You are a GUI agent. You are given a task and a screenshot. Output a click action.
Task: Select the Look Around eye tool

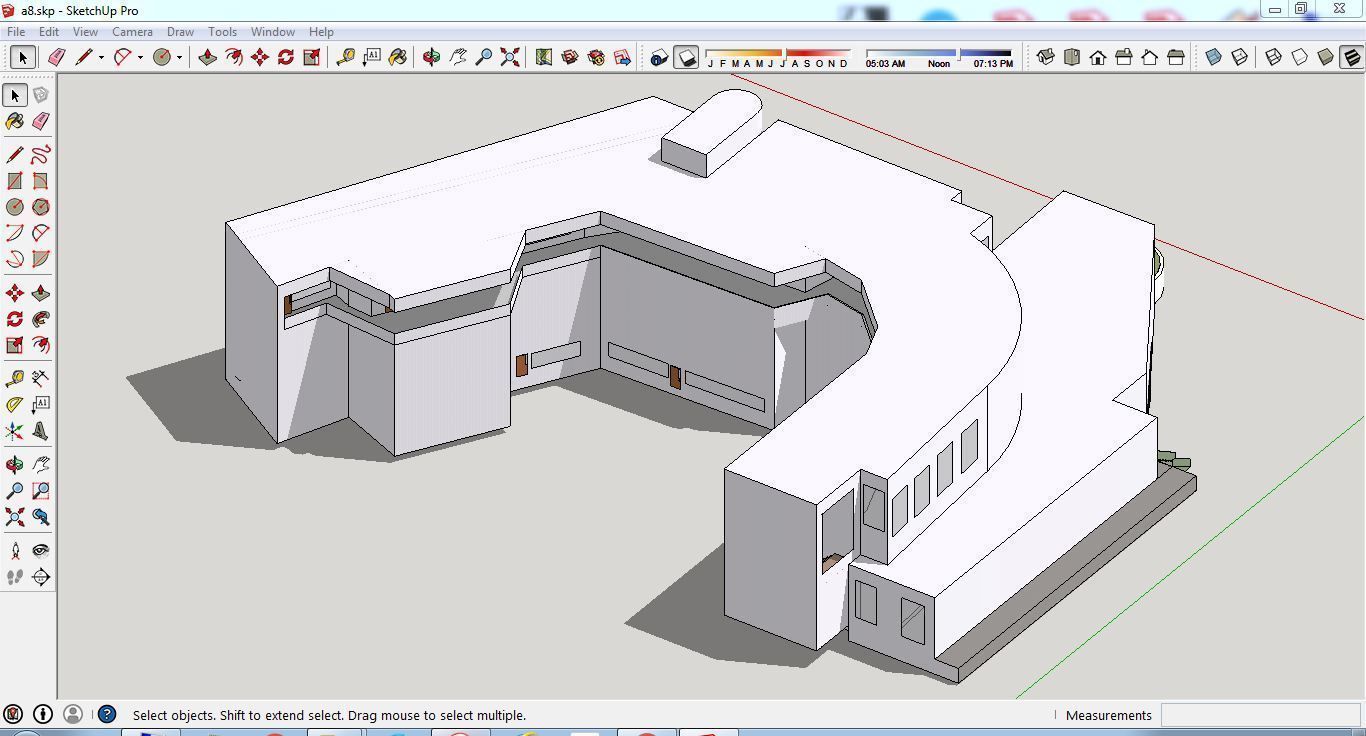[x=41, y=551]
